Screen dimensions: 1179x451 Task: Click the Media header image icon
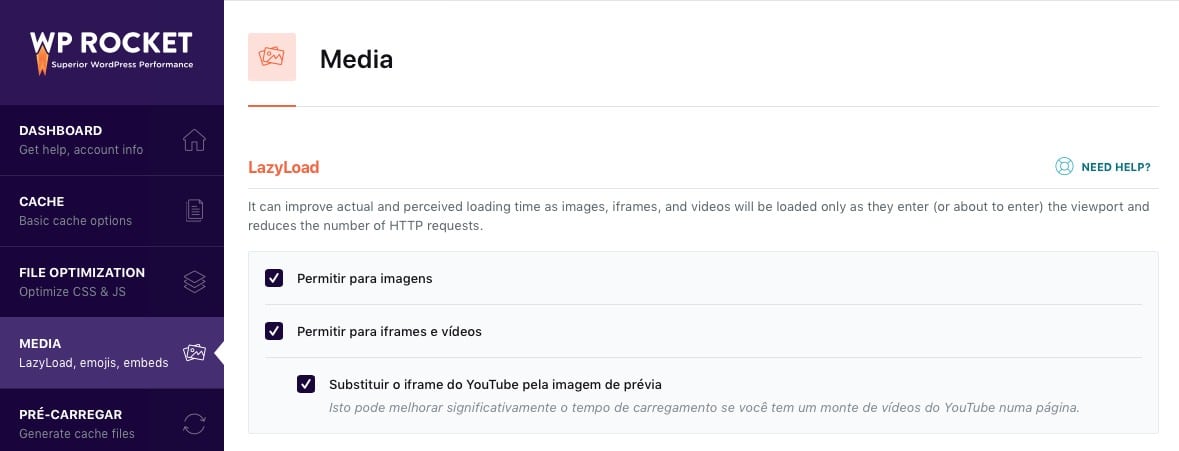pyautogui.click(x=272, y=57)
